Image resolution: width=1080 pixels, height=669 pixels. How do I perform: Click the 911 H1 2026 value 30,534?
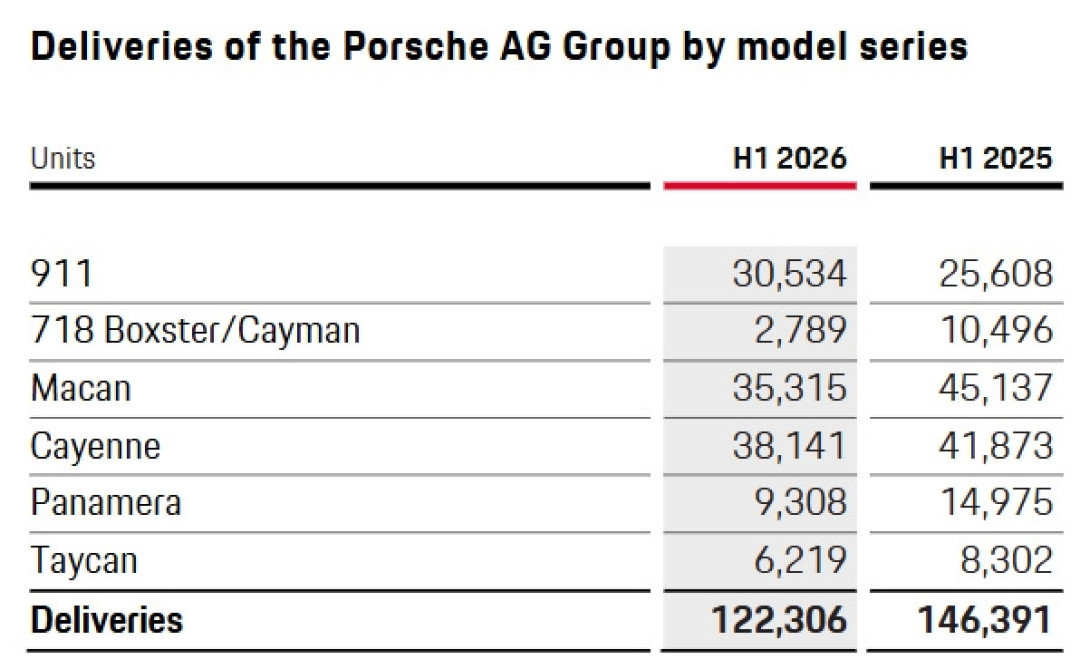click(789, 274)
